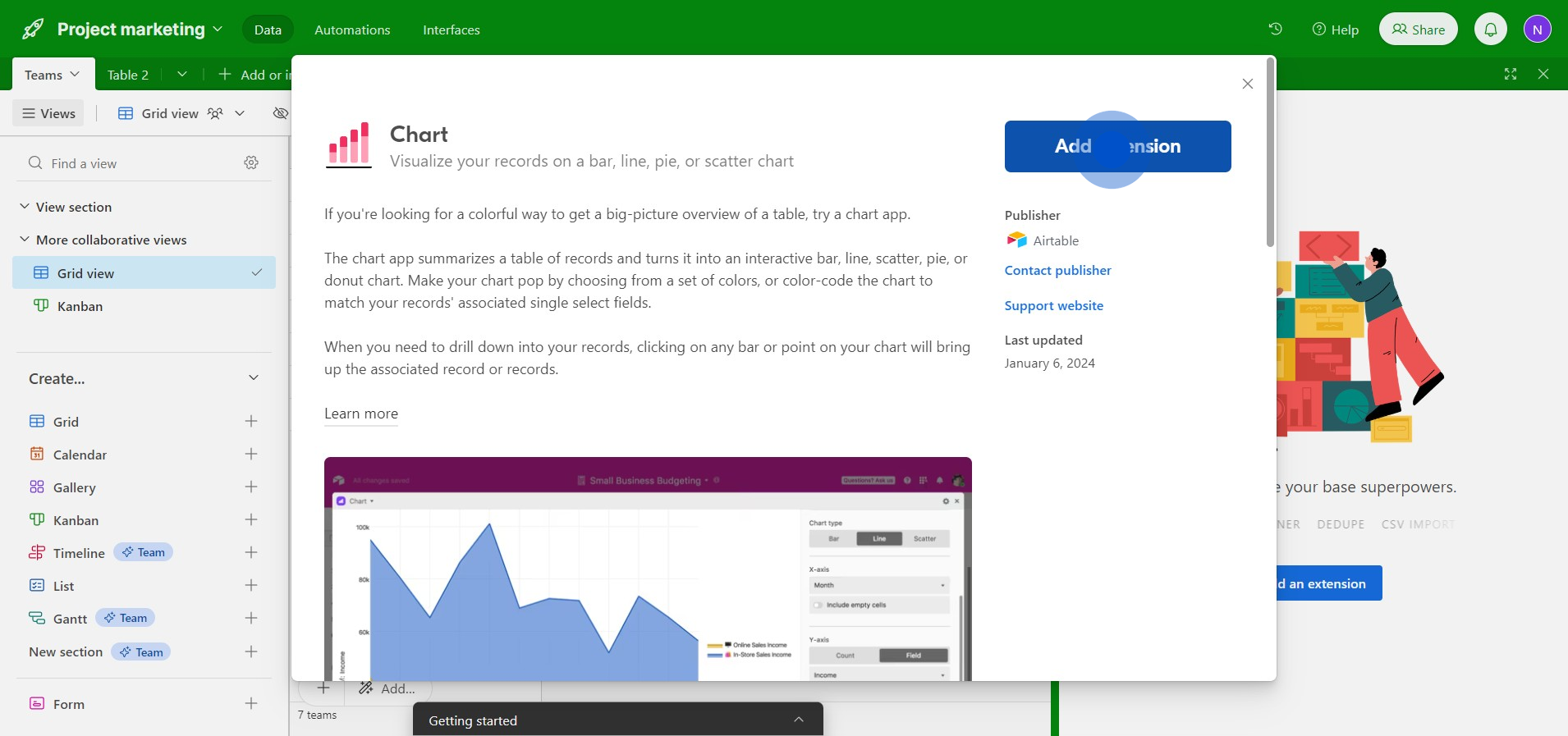Click the Add extension button
The width and height of the screenshot is (1568, 736).
point(1116,146)
